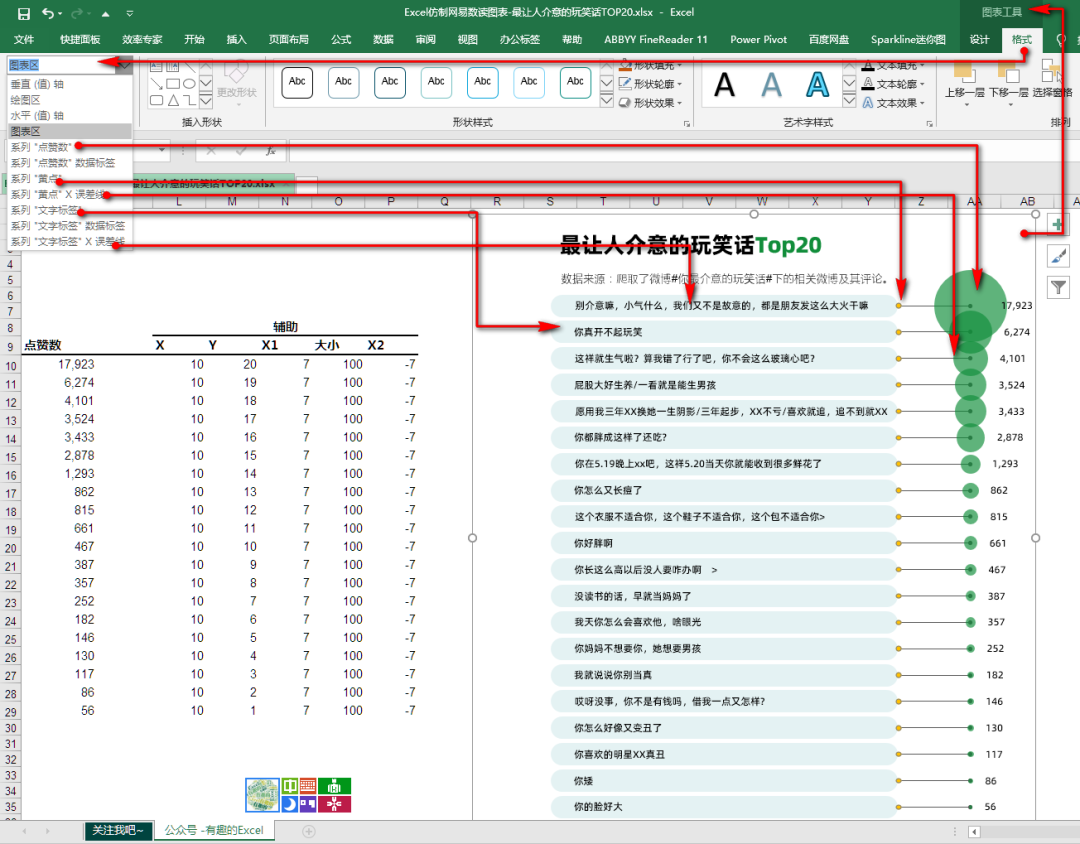The width and height of the screenshot is (1080, 844).
Task: Open 文本轮廓 text outline options
Action: click(x=893, y=84)
